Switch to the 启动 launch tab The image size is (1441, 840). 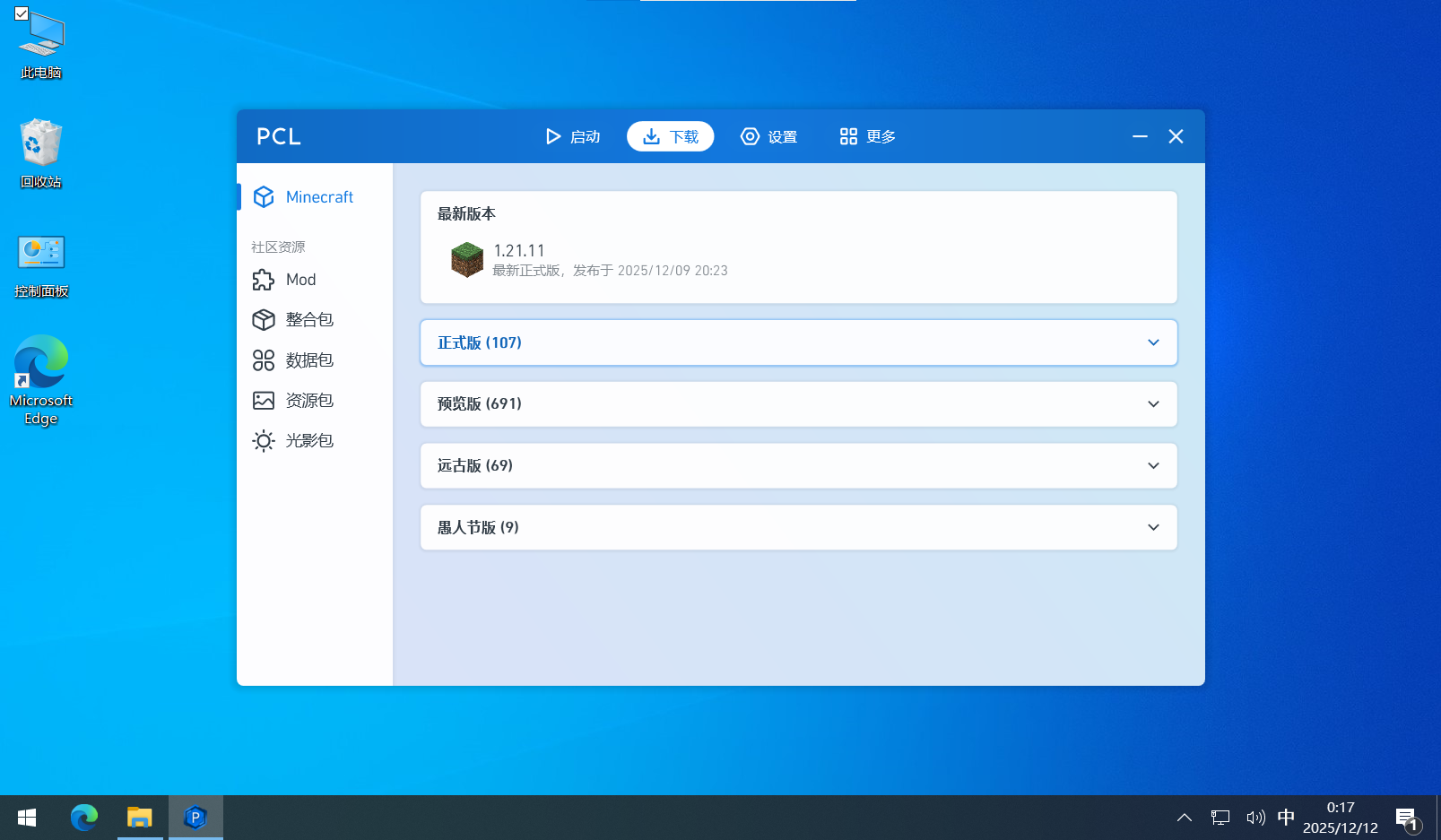tap(573, 136)
